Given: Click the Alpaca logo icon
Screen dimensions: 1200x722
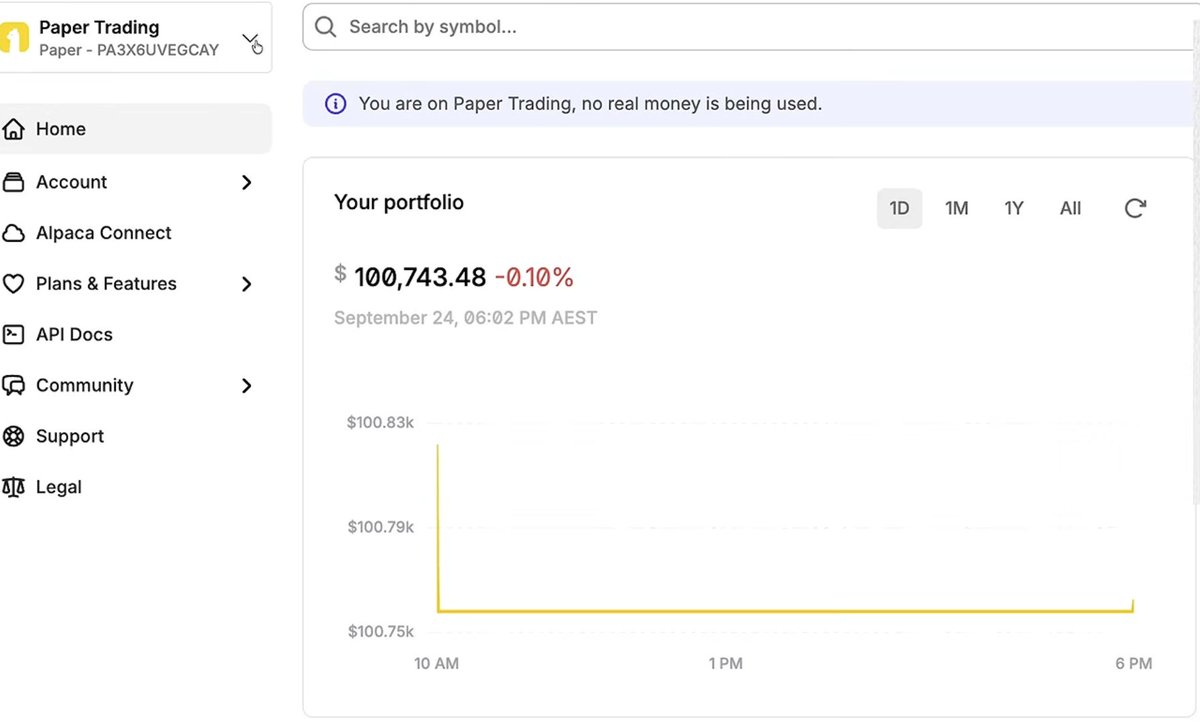Looking at the screenshot, I should (14, 38).
